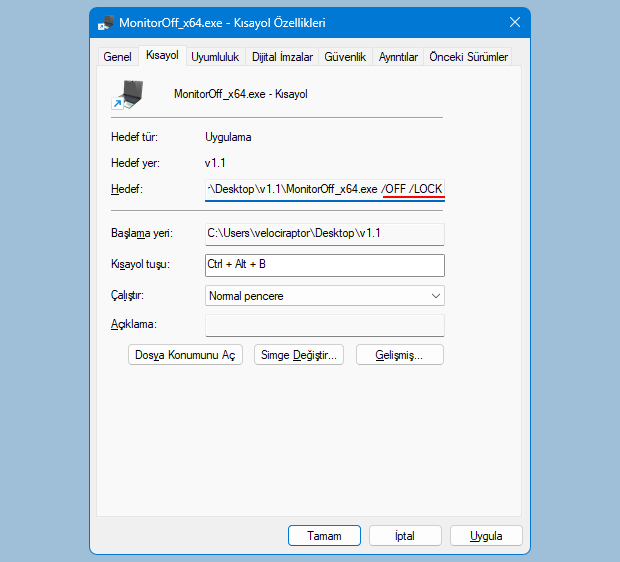Click the Kısayol tuşu hotkey field

click(324, 265)
